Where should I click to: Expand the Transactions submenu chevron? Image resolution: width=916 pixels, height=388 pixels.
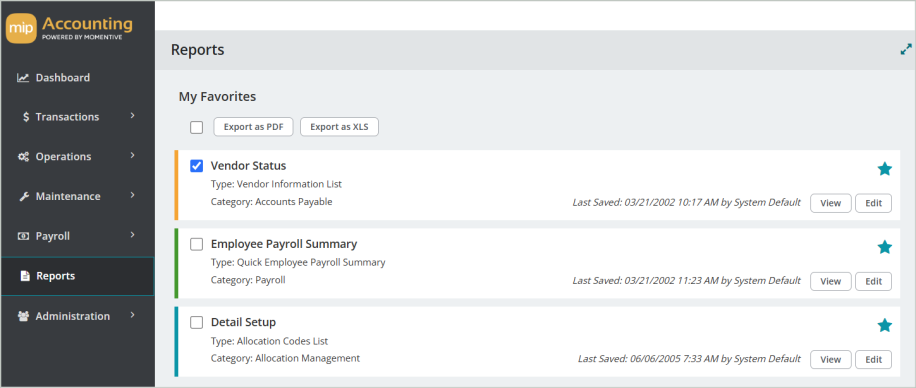click(133, 116)
